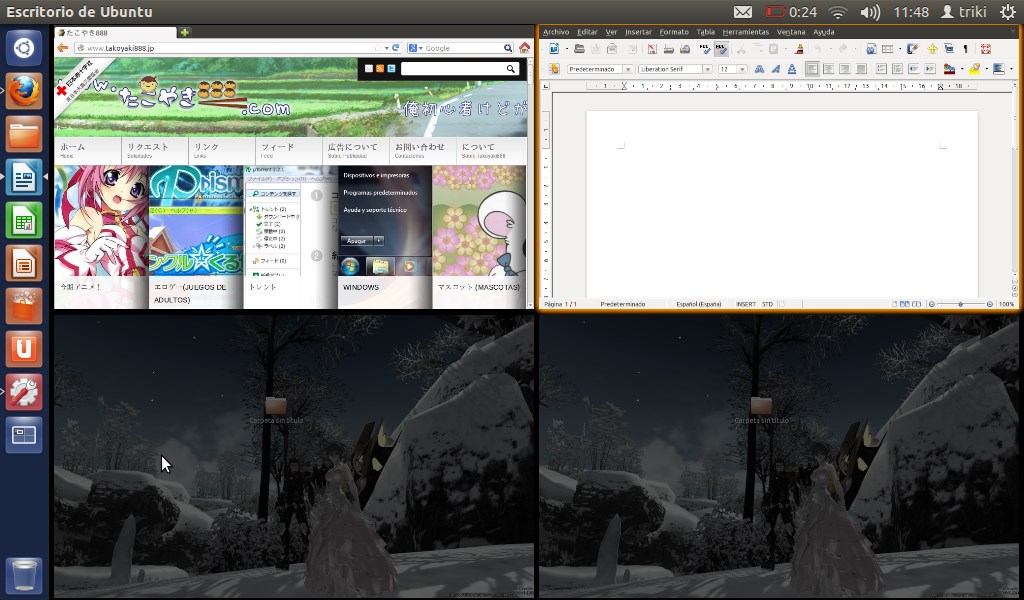This screenshot has height=600, width=1024.
Task: Open the Workspace Switcher launcher icon
Action: click(24, 435)
